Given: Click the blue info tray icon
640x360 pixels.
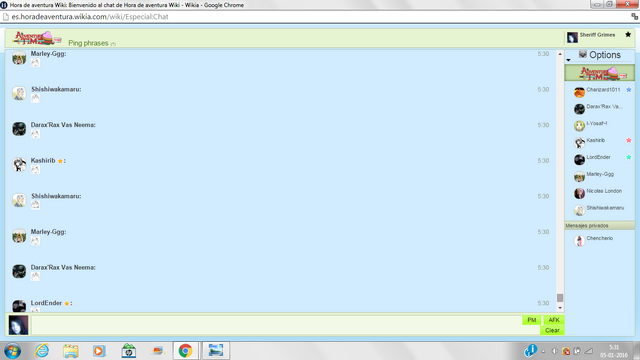Looking at the screenshot, I should click(x=530, y=351).
